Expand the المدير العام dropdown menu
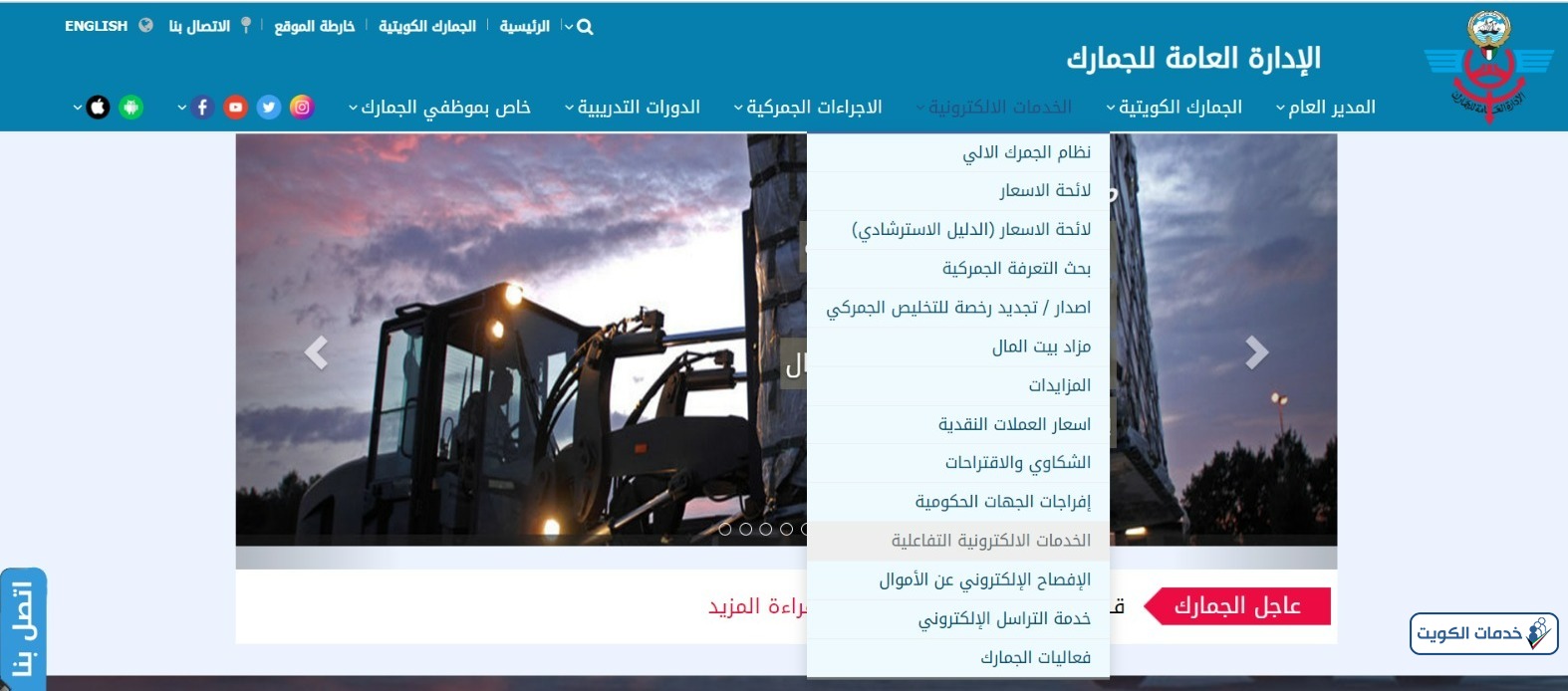 click(x=1326, y=108)
